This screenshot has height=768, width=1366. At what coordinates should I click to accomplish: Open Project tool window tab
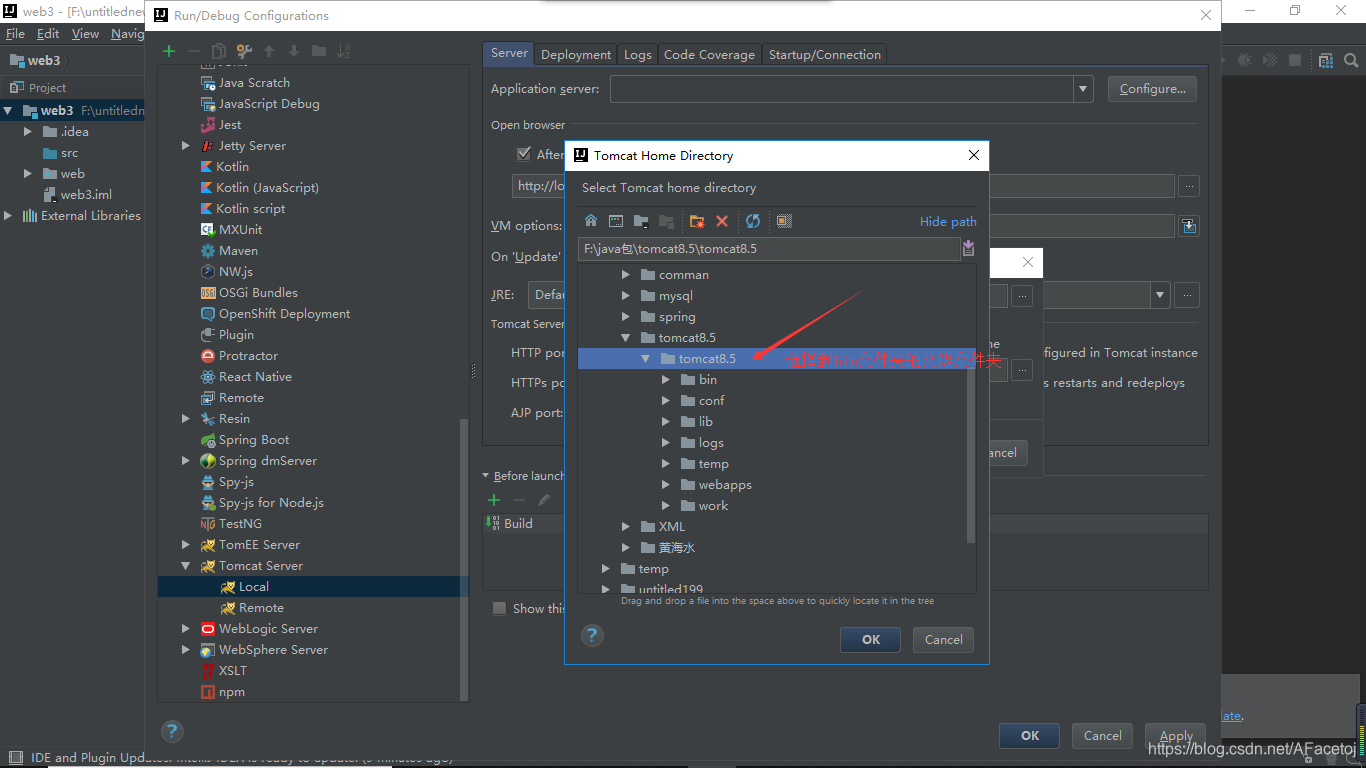click(x=37, y=88)
